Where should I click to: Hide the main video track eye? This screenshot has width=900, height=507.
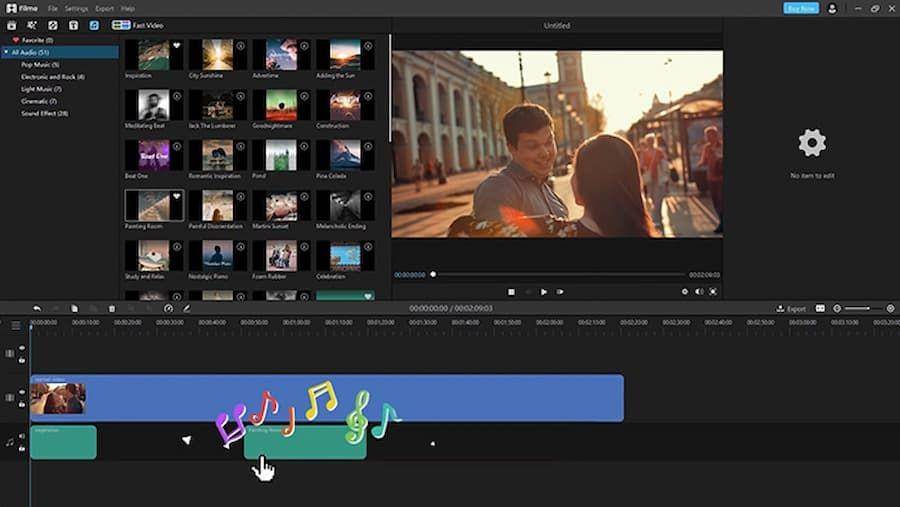coord(22,392)
